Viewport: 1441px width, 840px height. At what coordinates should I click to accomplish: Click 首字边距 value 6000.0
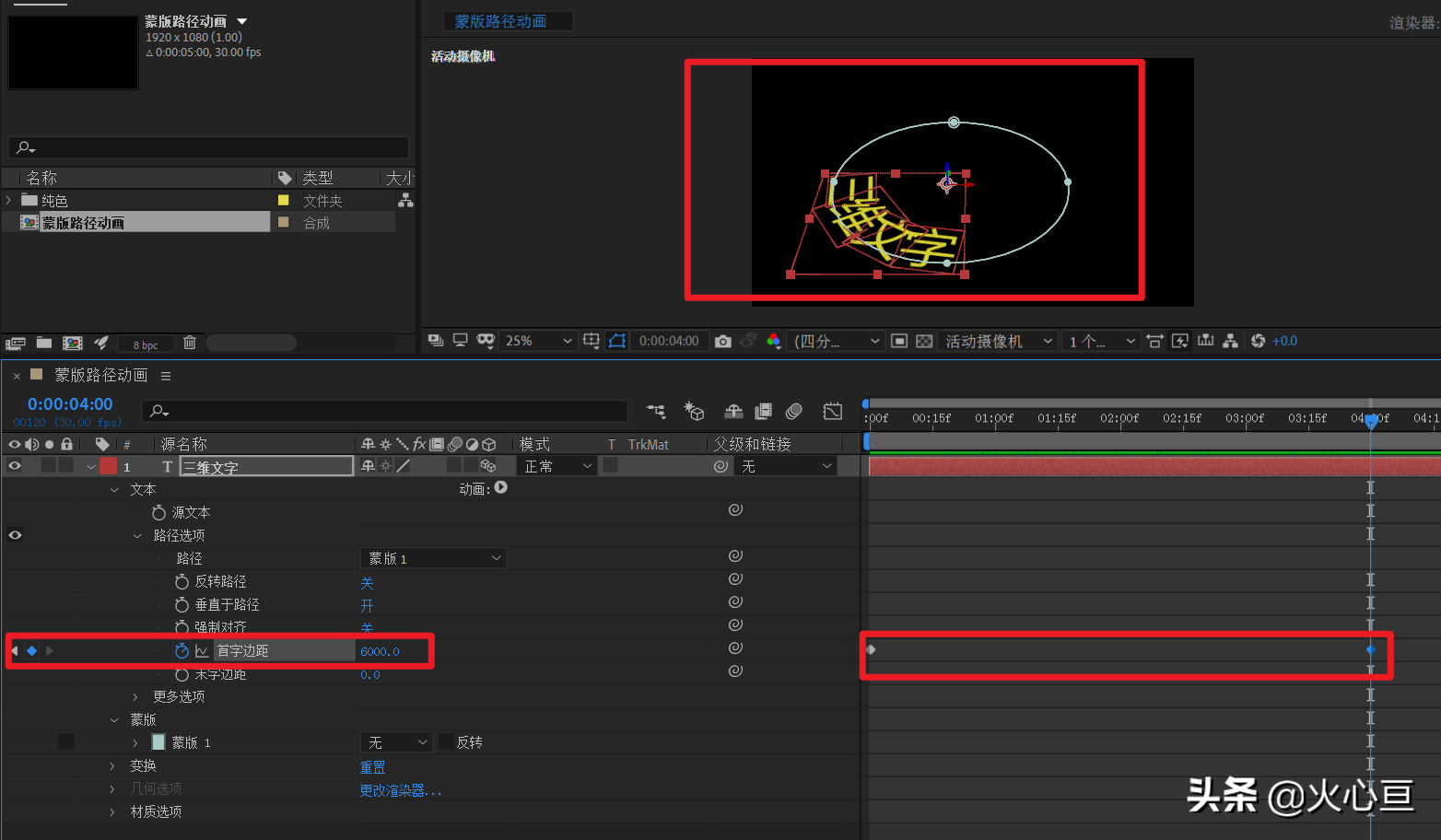pos(380,651)
